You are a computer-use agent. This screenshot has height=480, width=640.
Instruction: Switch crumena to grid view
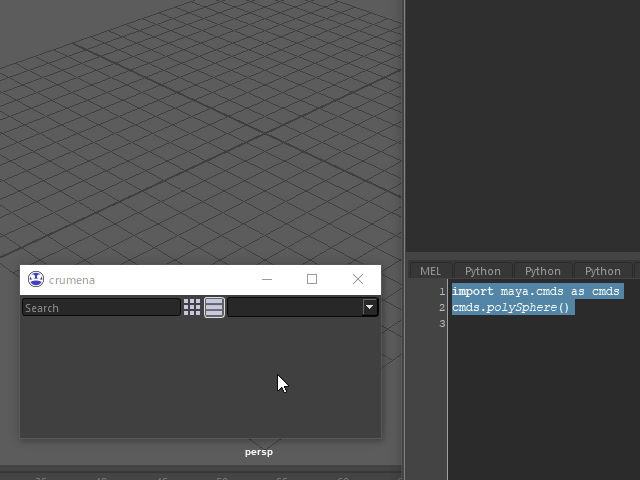192,307
